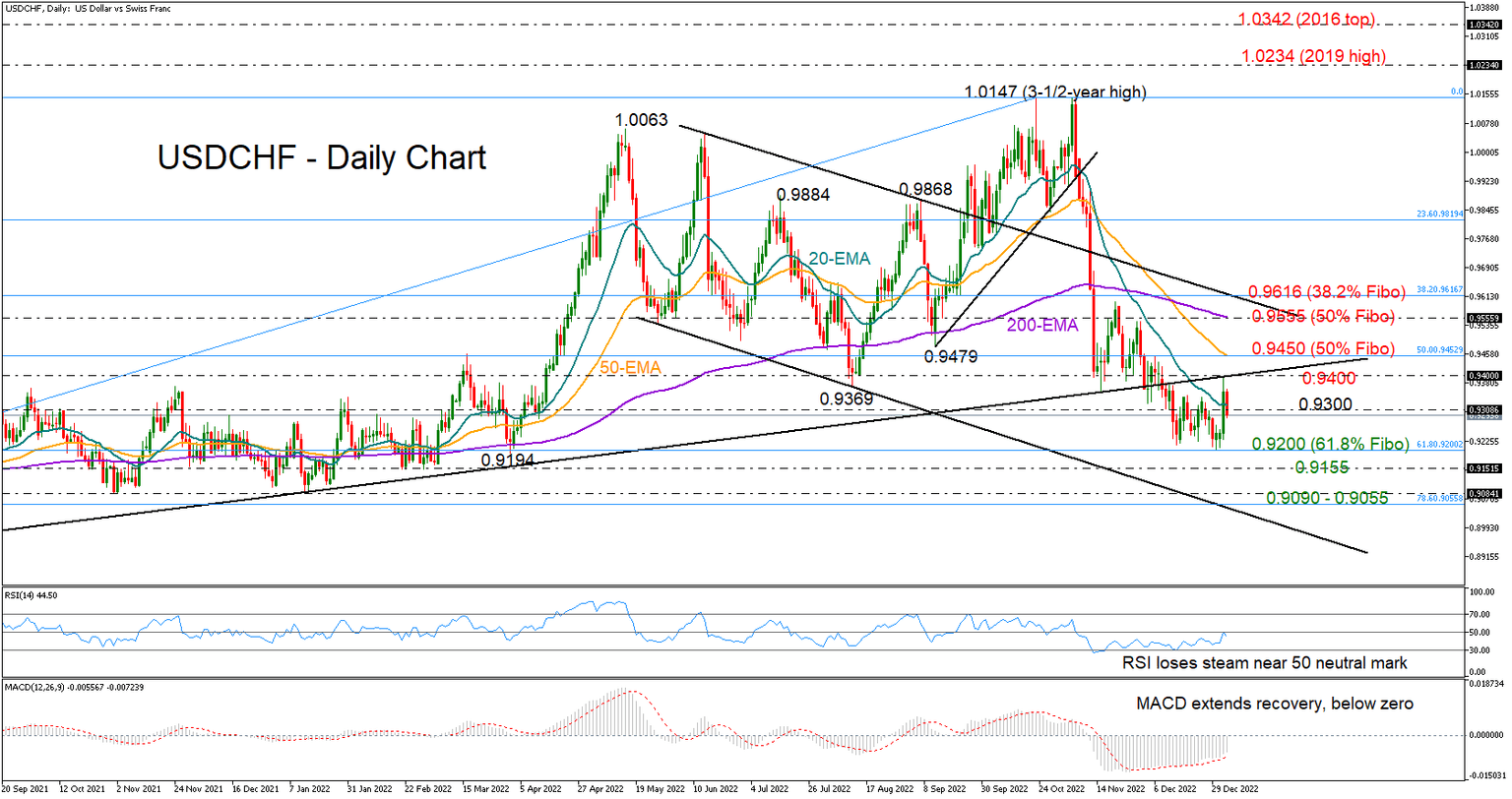Image resolution: width=1512 pixels, height=799 pixels.
Task: Click the MACD extends recovery annotation text
Action: point(1275,703)
